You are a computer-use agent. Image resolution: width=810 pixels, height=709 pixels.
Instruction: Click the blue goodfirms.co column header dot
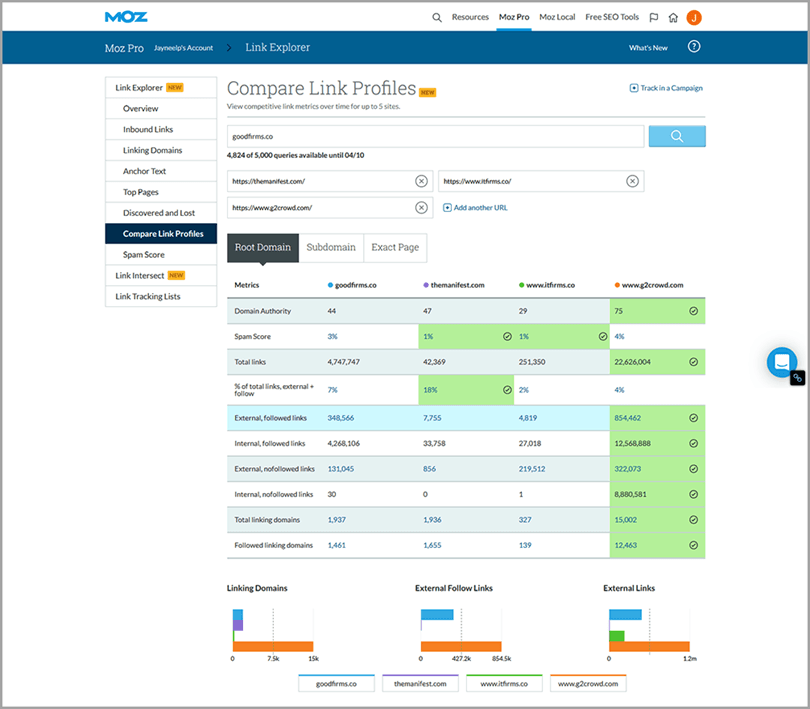point(330,285)
